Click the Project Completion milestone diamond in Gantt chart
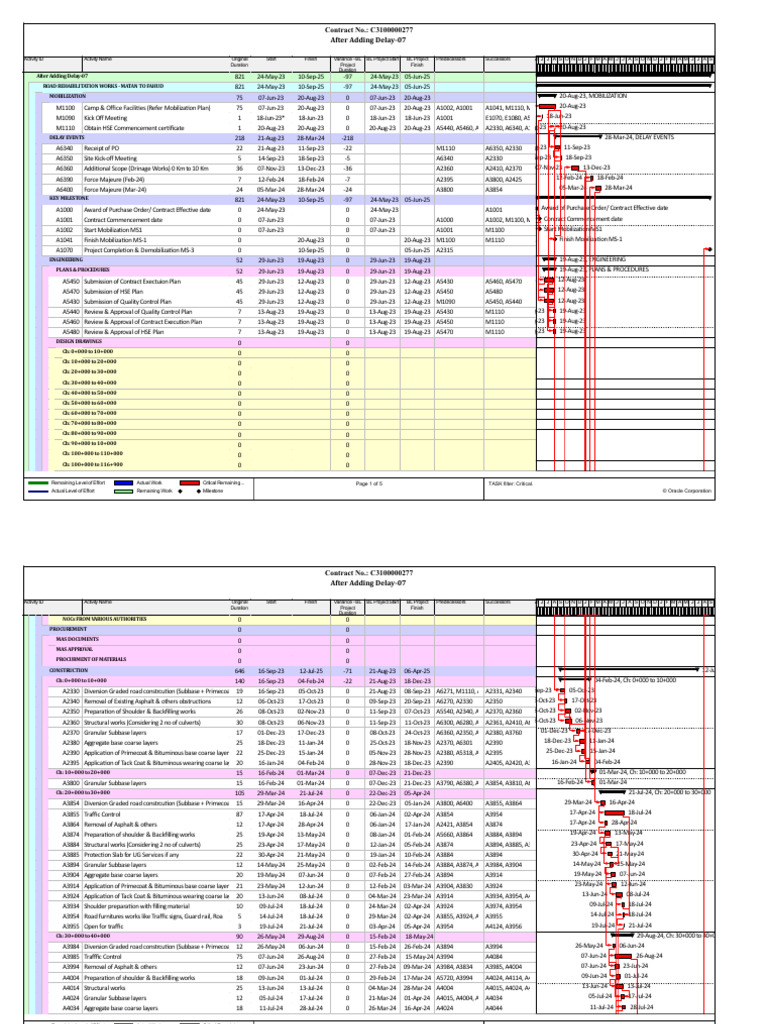 click(709, 249)
